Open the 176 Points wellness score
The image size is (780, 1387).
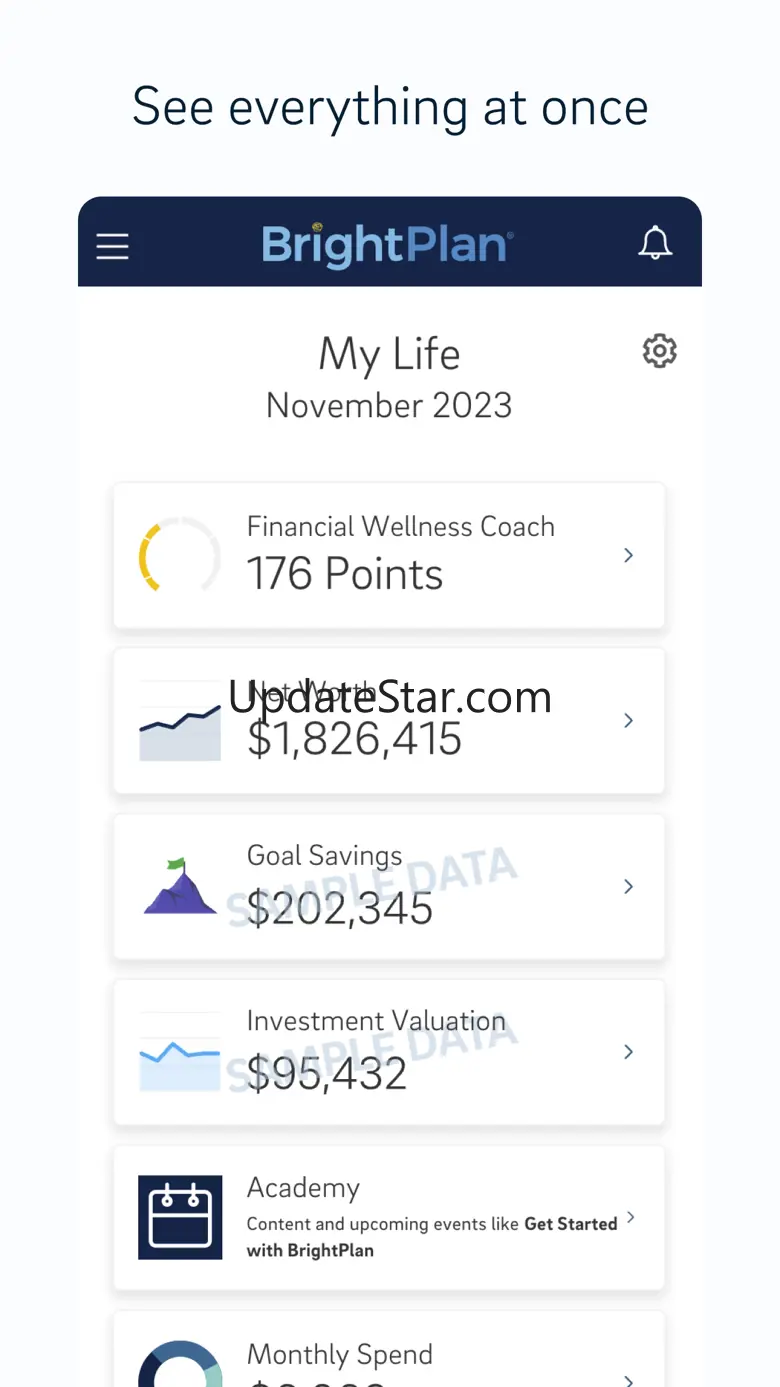(x=345, y=574)
